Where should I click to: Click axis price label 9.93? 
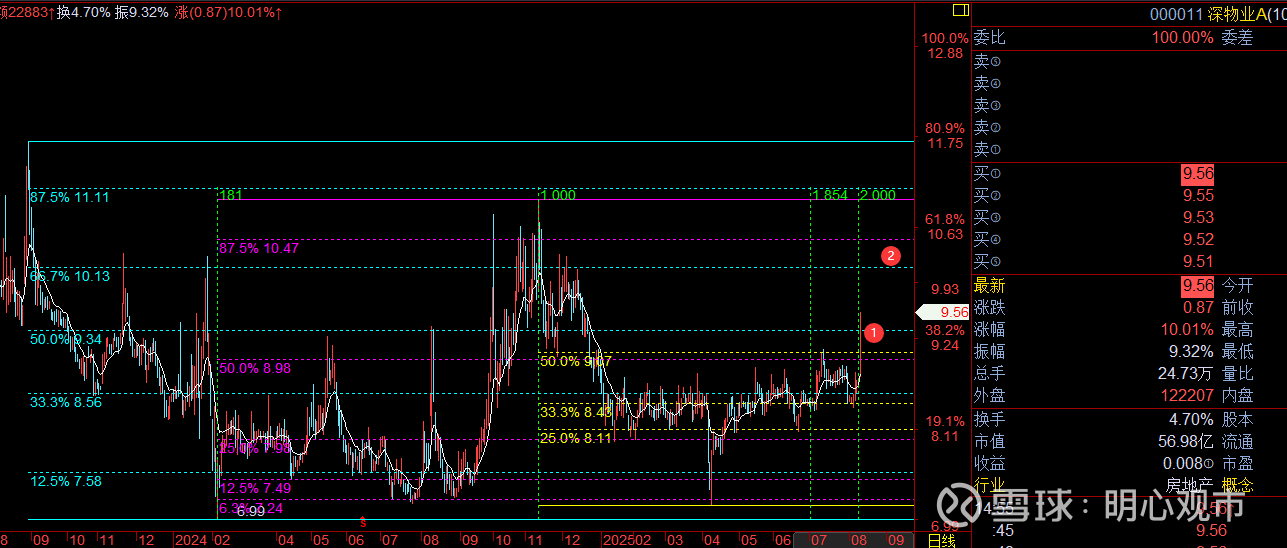tap(944, 289)
